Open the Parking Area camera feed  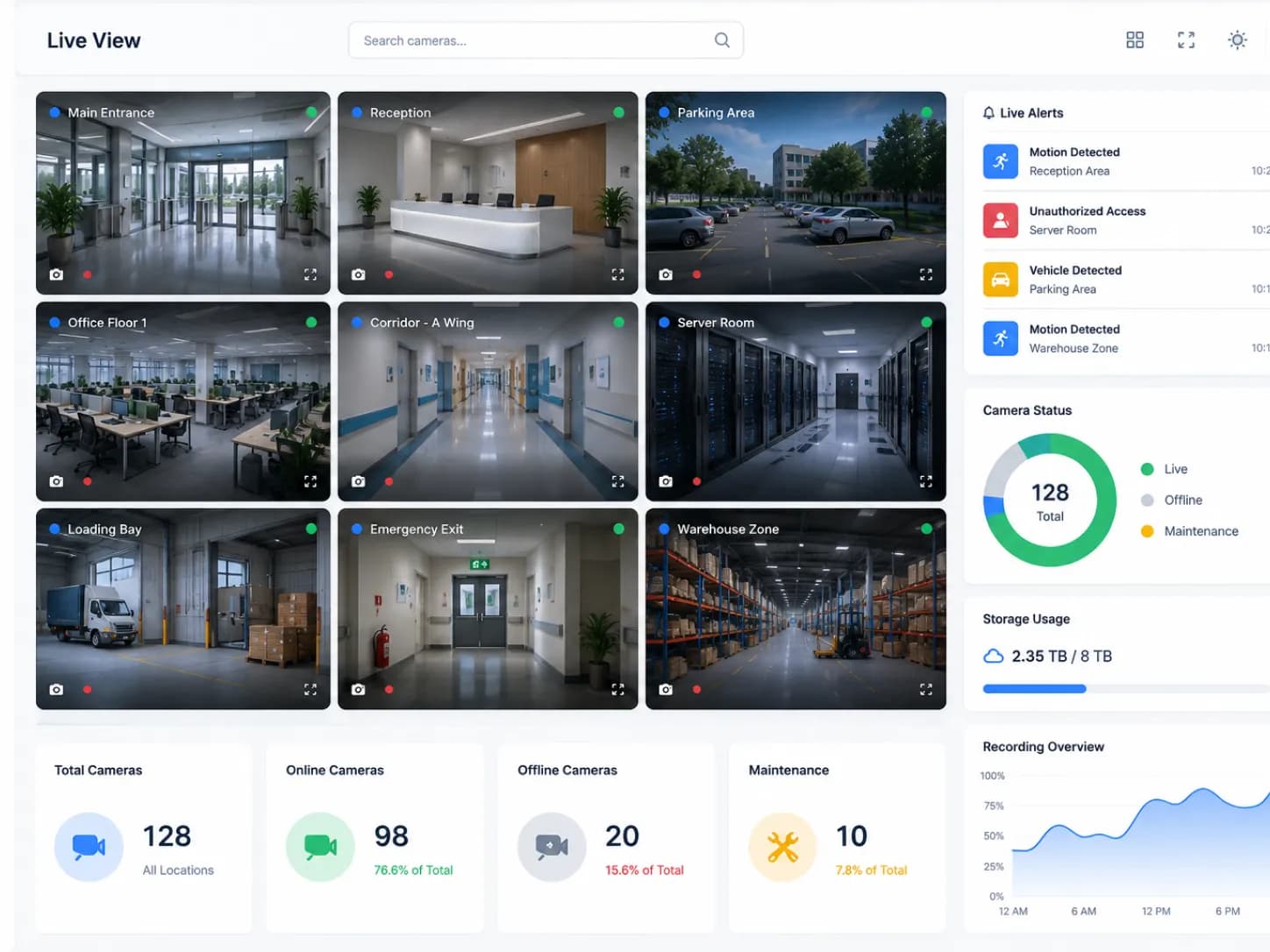click(x=796, y=193)
